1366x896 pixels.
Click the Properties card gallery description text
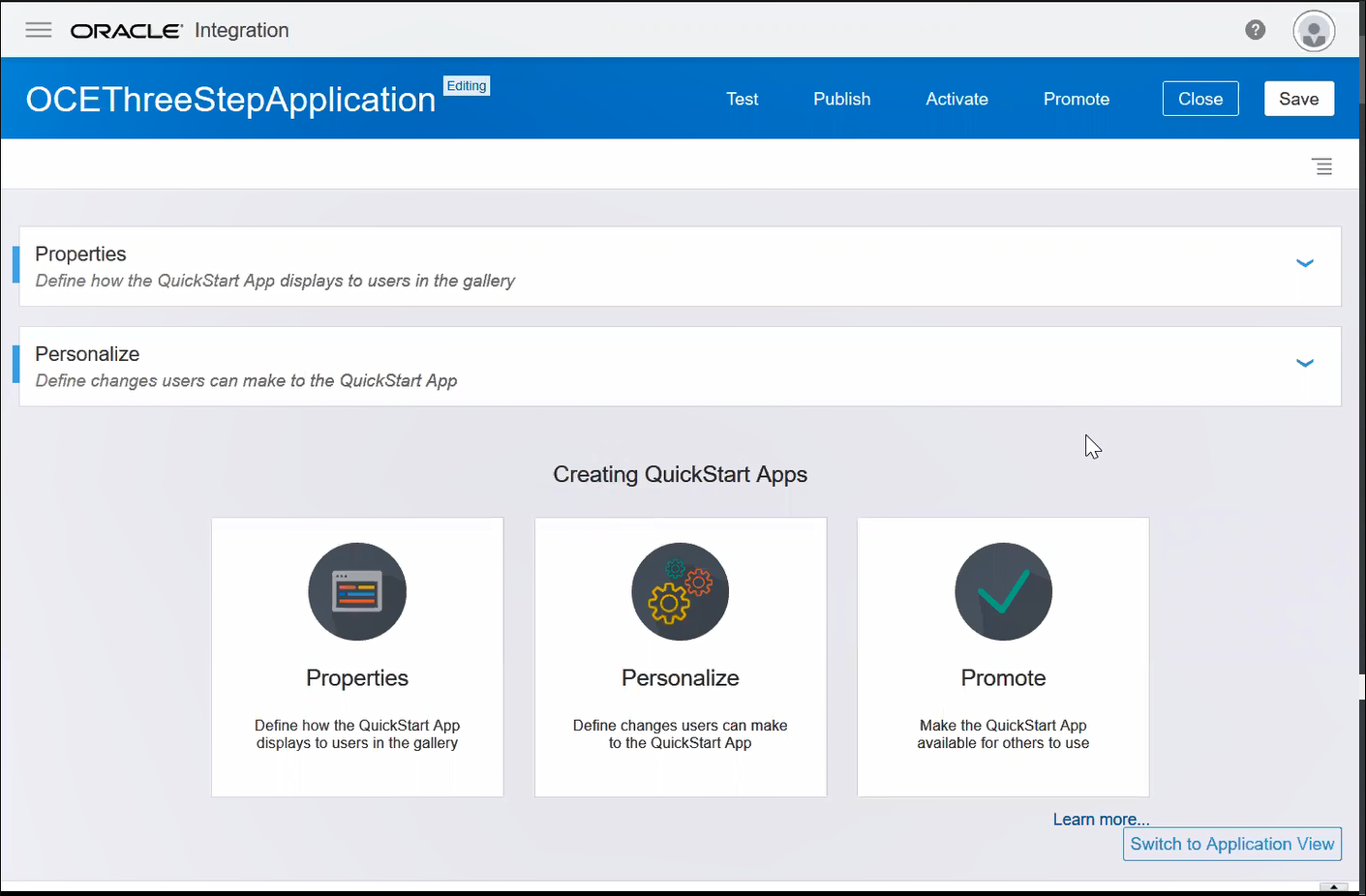click(x=357, y=734)
